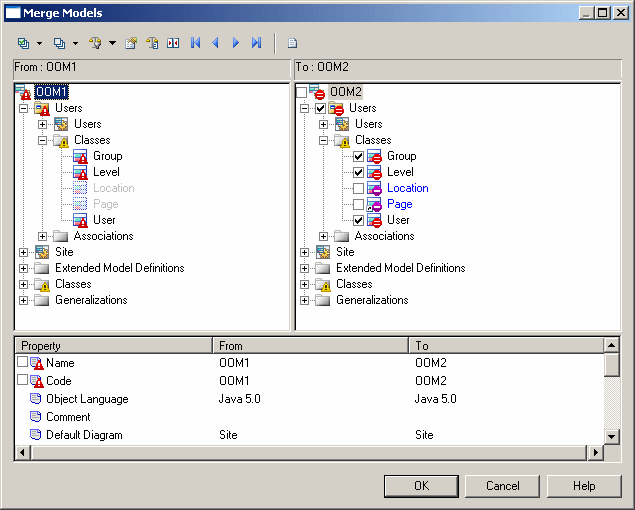Screen dimensions: 635x510
Task: Select the Comment property row
Action: [x=310, y=417]
